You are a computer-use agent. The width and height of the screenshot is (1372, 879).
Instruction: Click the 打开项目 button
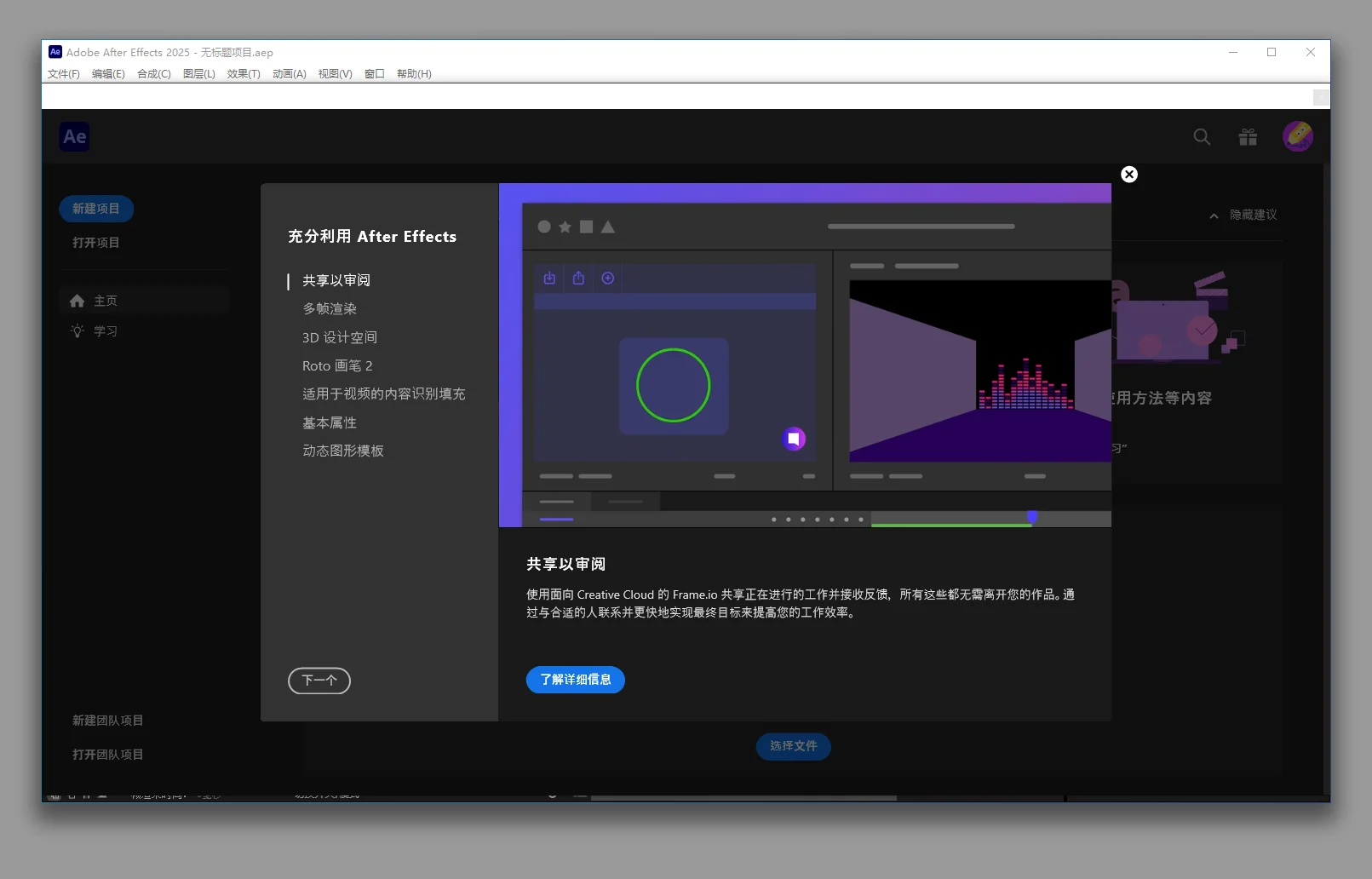tap(96, 243)
